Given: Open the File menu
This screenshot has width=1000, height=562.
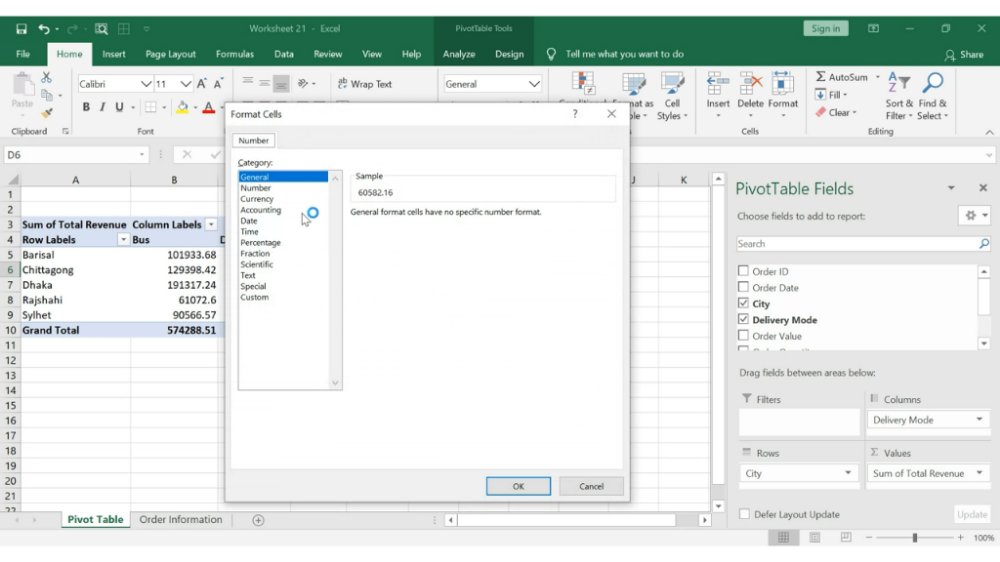Looking at the screenshot, I should (x=23, y=54).
